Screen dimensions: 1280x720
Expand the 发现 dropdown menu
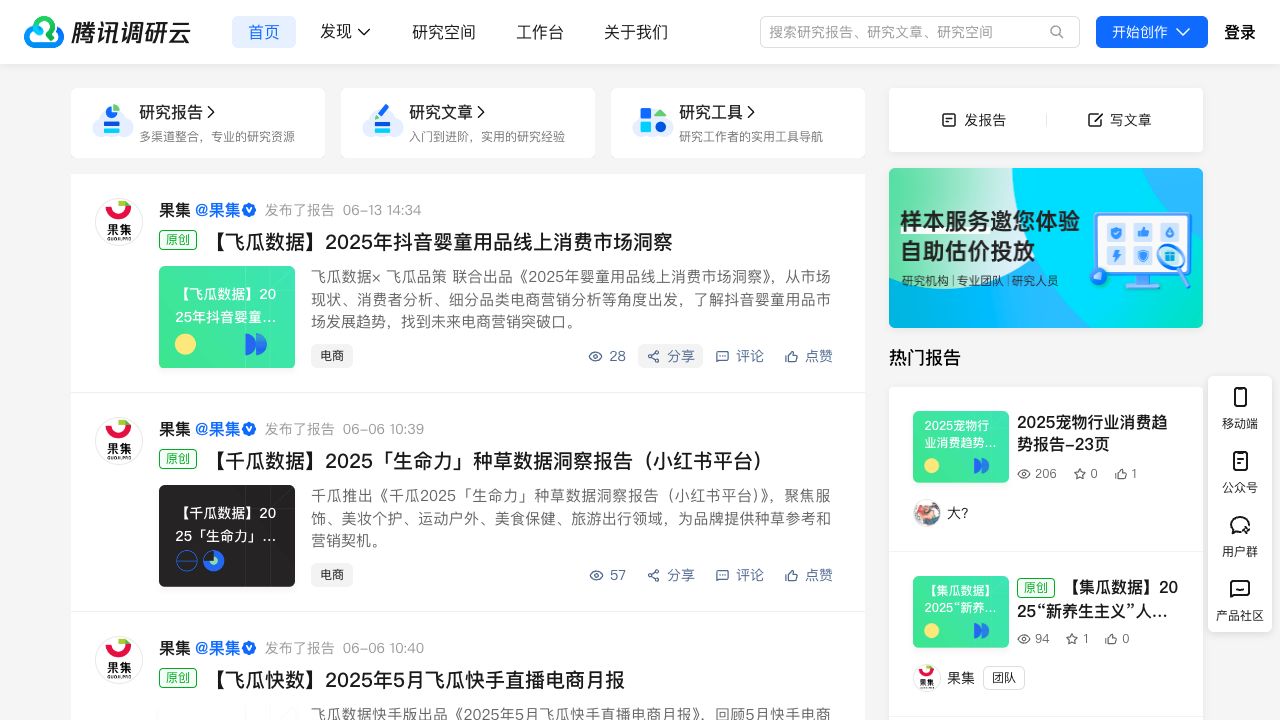click(x=345, y=32)
